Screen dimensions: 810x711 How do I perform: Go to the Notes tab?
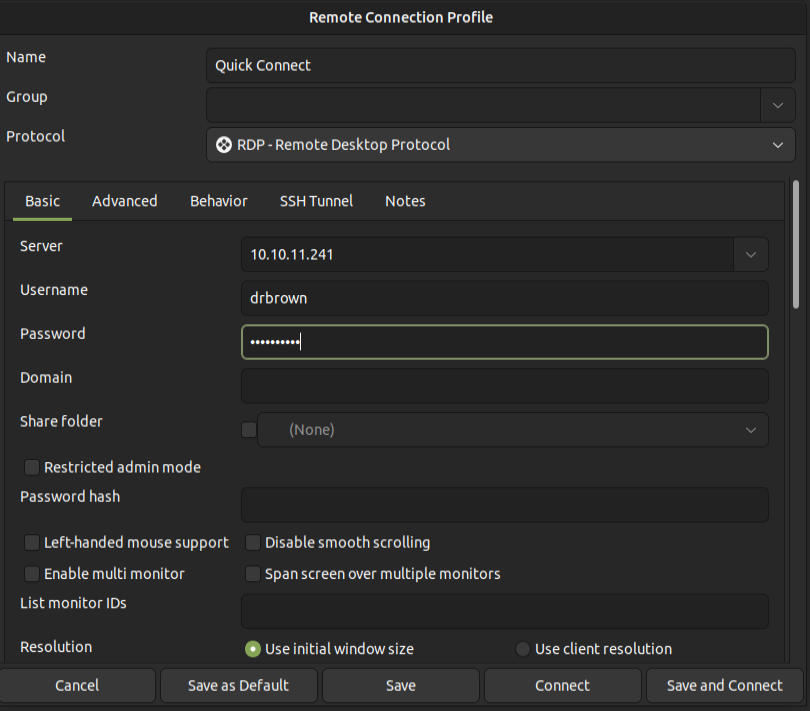(x=405, y=201)
